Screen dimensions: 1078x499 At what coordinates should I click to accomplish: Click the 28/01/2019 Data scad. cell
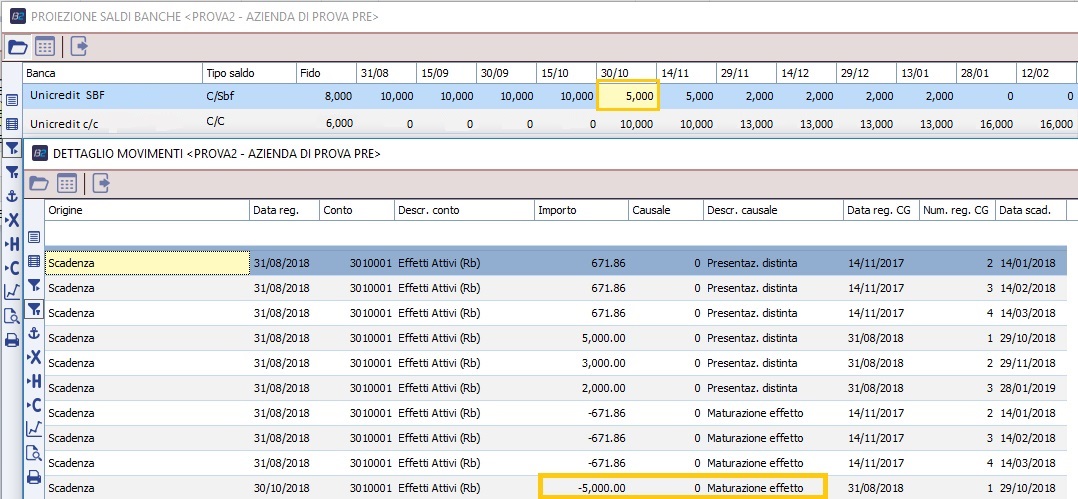(x=1031, y=388)
